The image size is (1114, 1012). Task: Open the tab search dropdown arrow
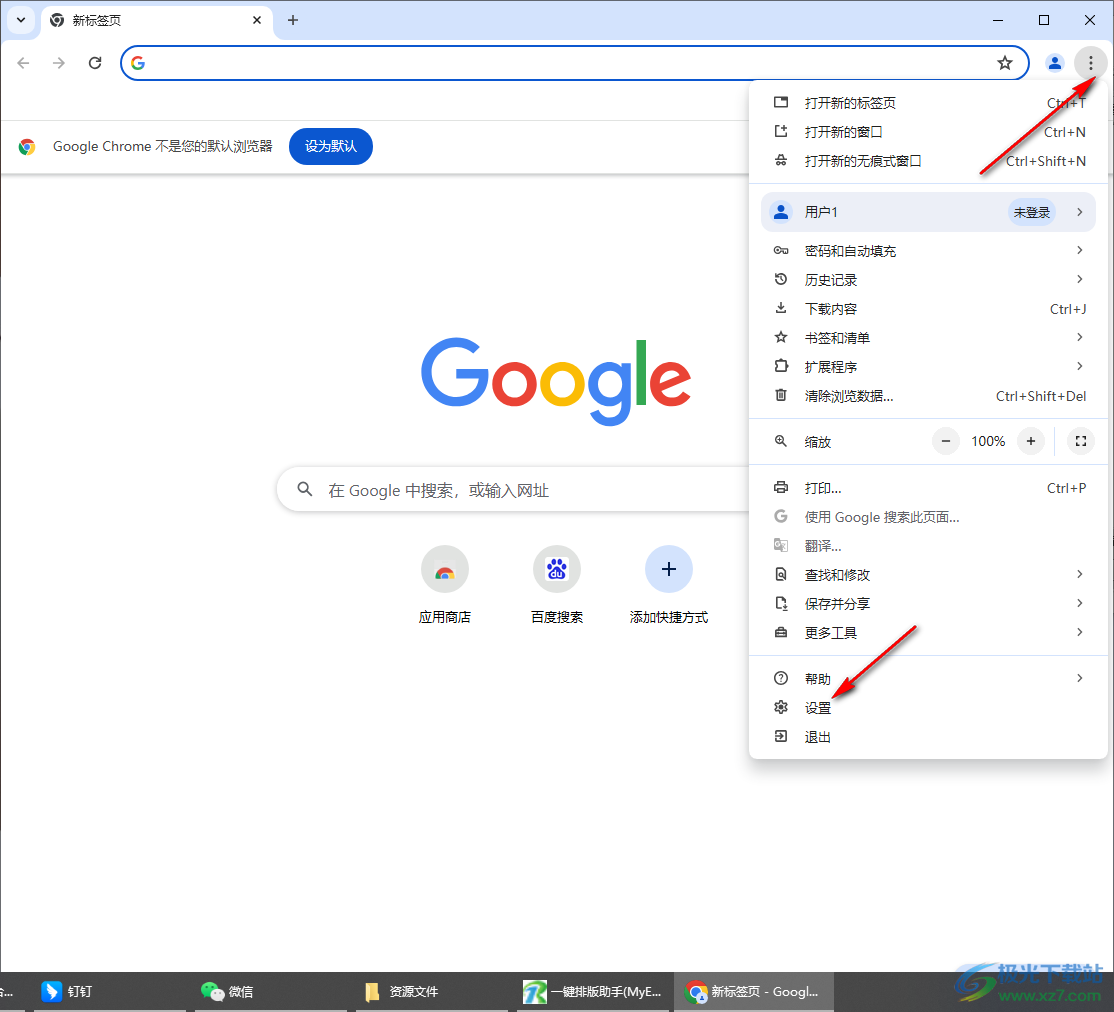click(21, 20)
